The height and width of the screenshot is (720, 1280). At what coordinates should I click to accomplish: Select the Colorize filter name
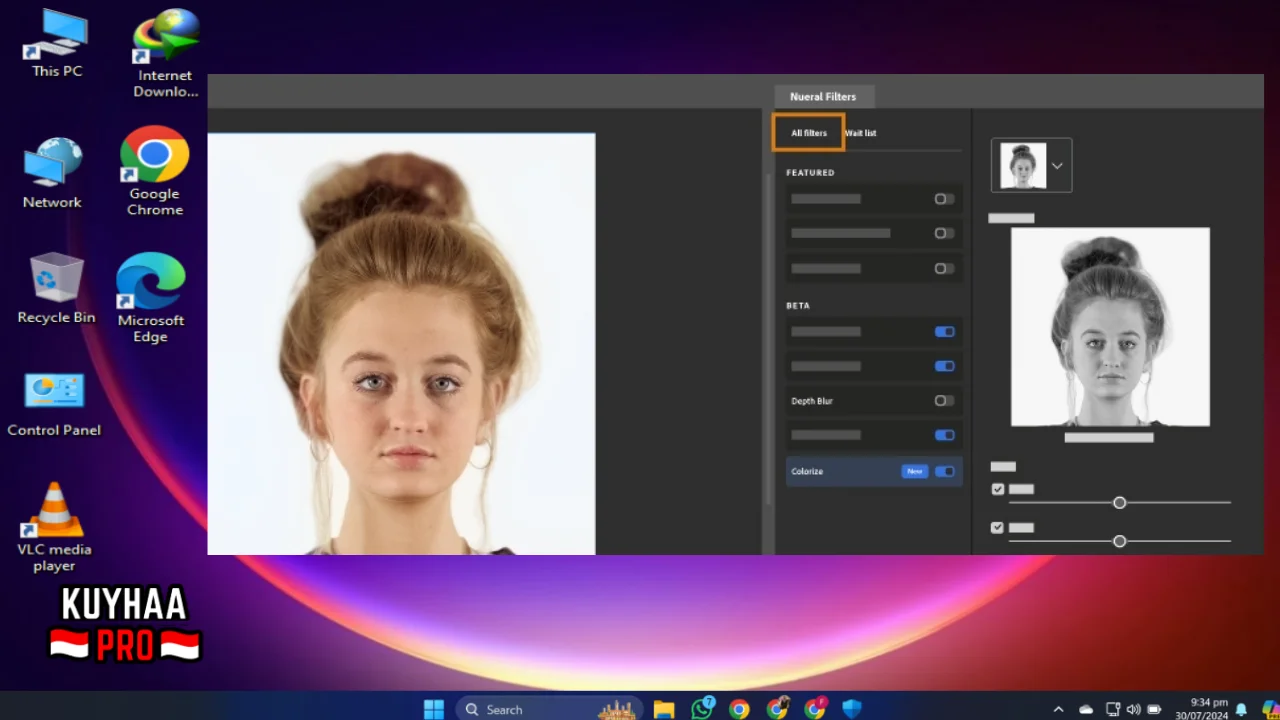click(807, 471)
